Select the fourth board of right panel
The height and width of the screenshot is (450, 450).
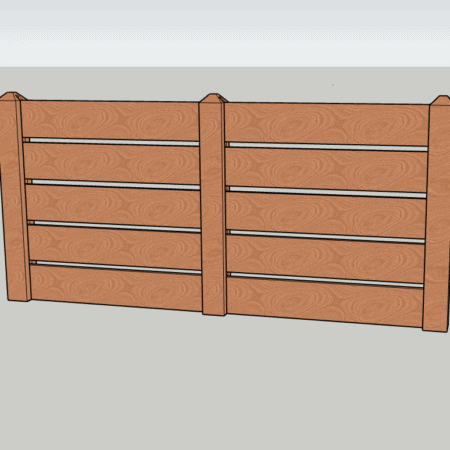(x=325, y=258)
